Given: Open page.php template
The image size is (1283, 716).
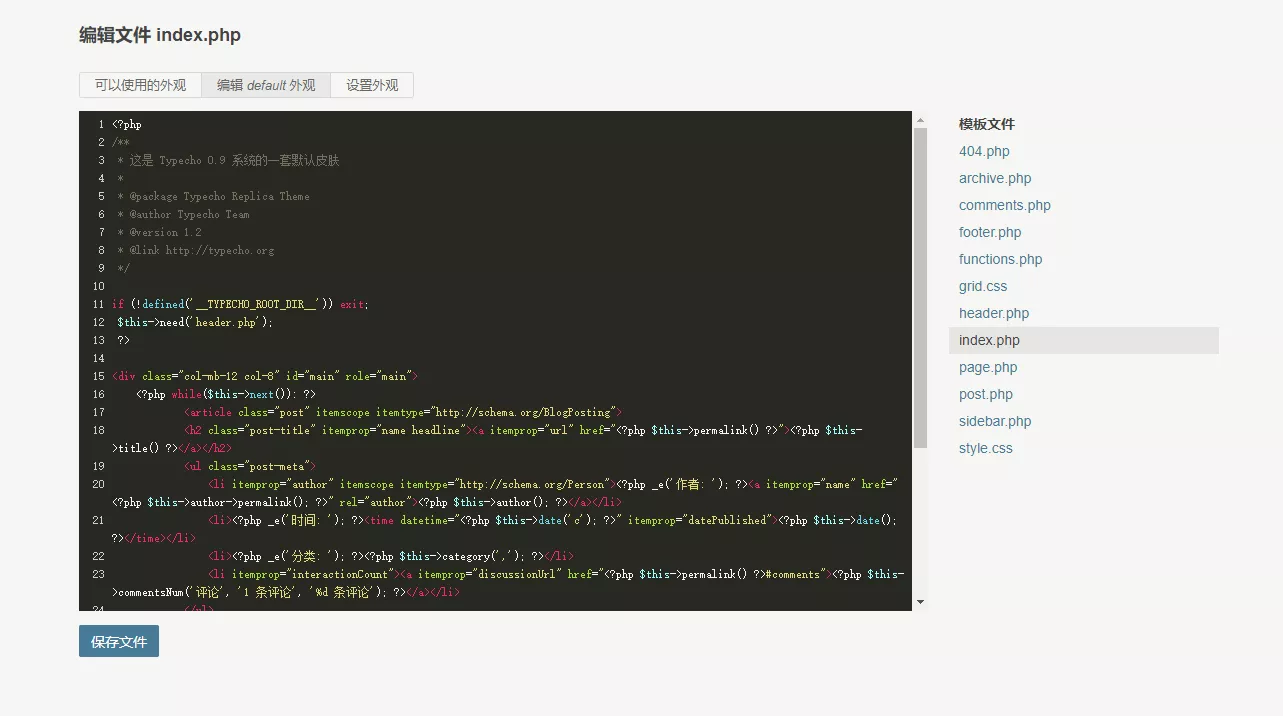Looking at the screenshot, I should coord(988,368).
